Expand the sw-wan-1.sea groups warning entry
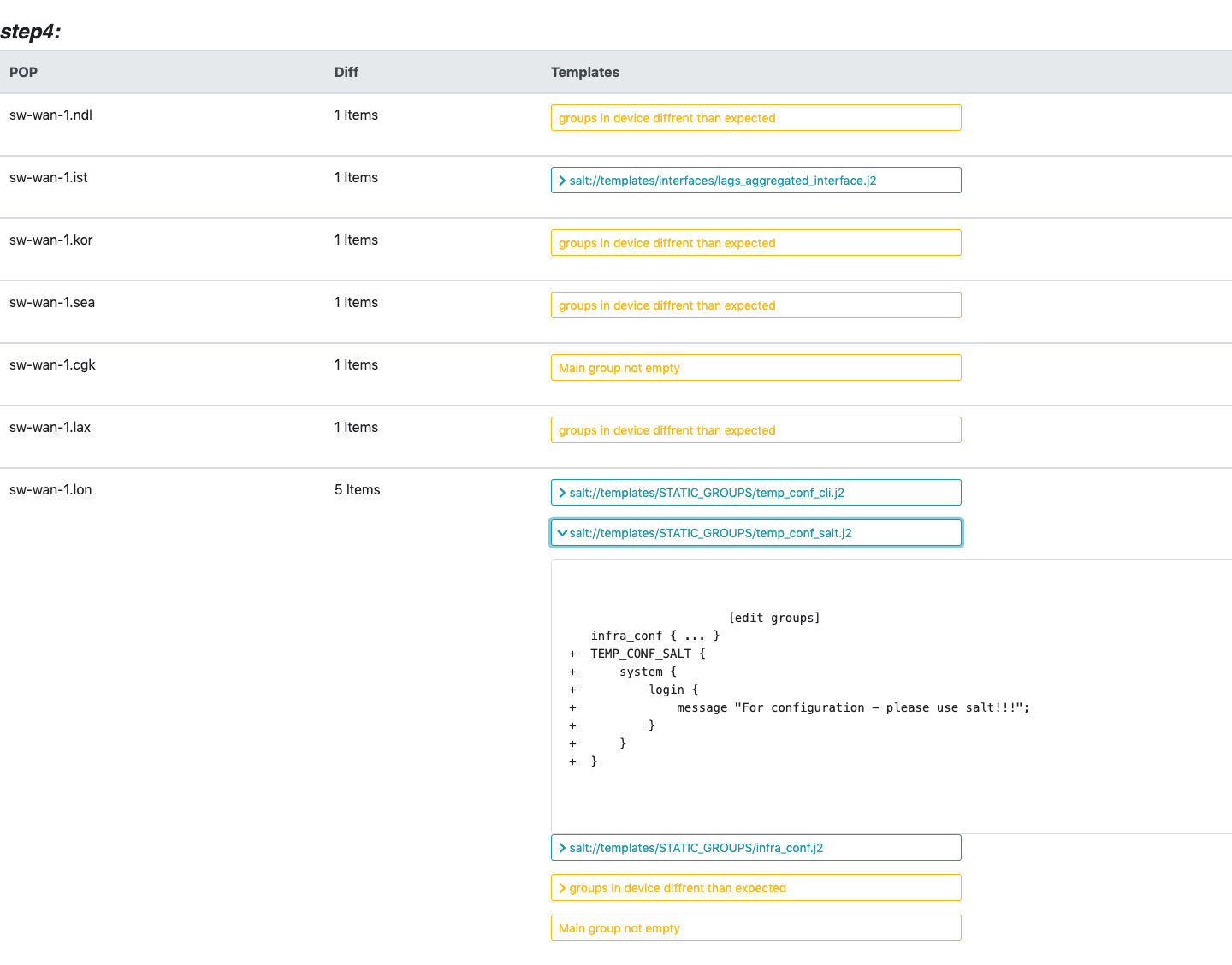This screenshot has width=1232, height=965. click(x=755, y=305)
